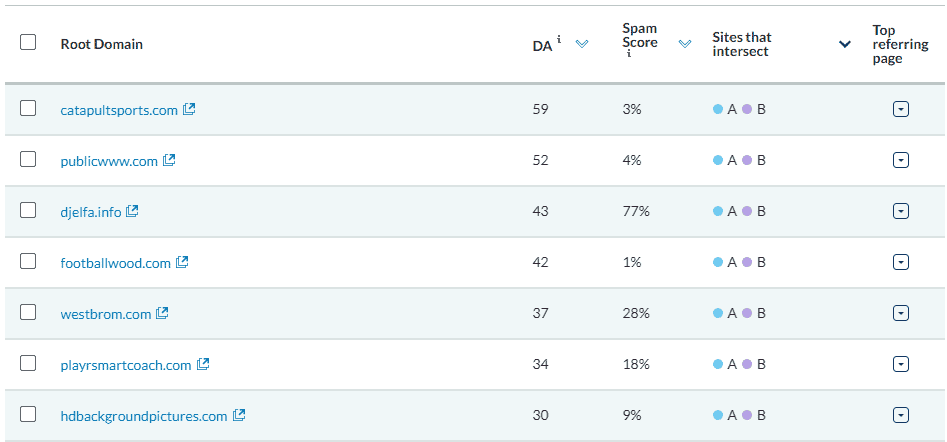The width and height of the screenshot is (947, 442).
Task: Sort by Spam Score column arrow
Action: pos(685,44)
